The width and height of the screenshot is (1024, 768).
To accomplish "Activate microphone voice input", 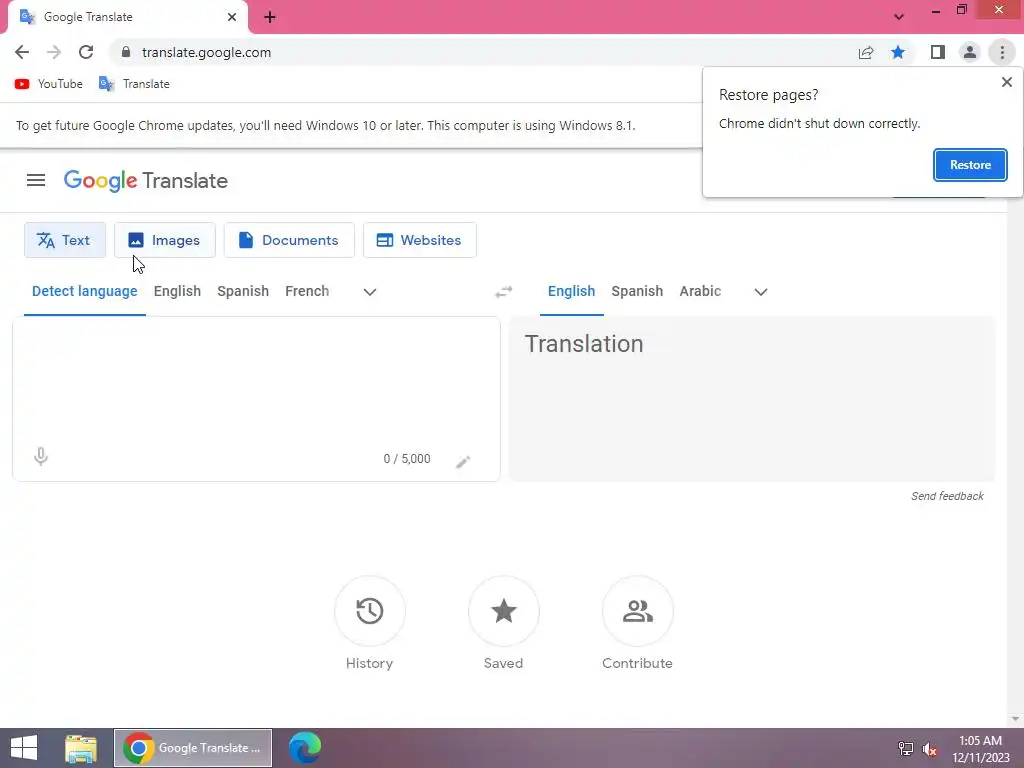I will click(x=40, y=456).
